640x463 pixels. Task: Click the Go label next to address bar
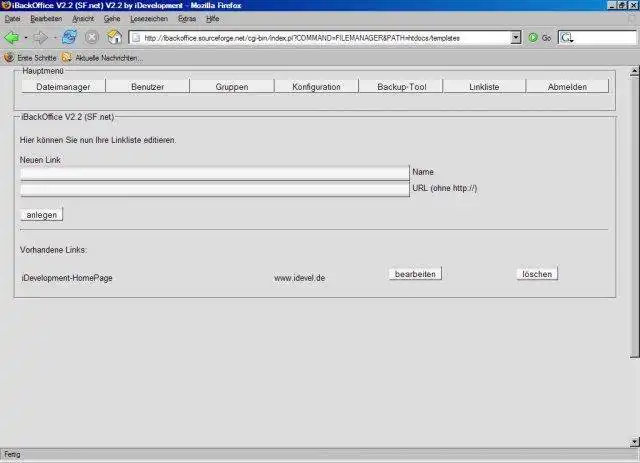tap(546, 38)
